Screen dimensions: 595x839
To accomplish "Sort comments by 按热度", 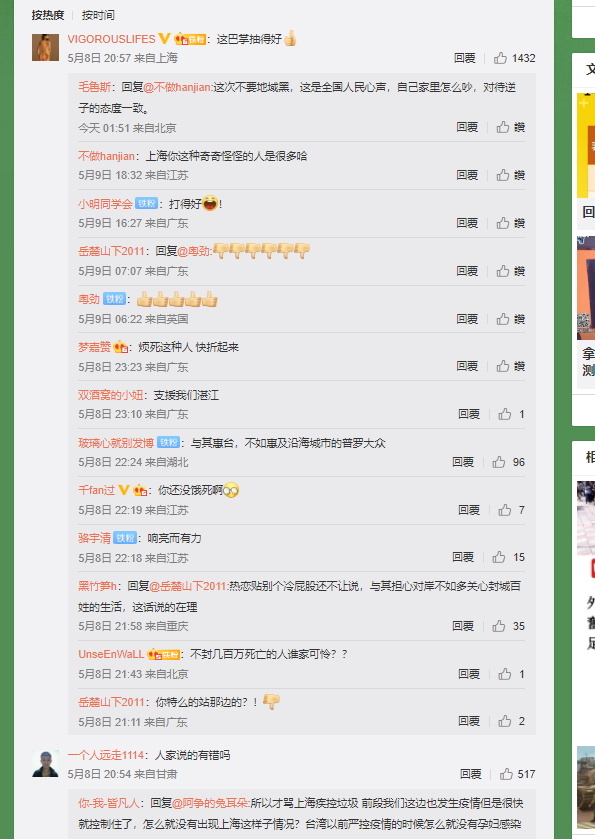I will [48, 15].
